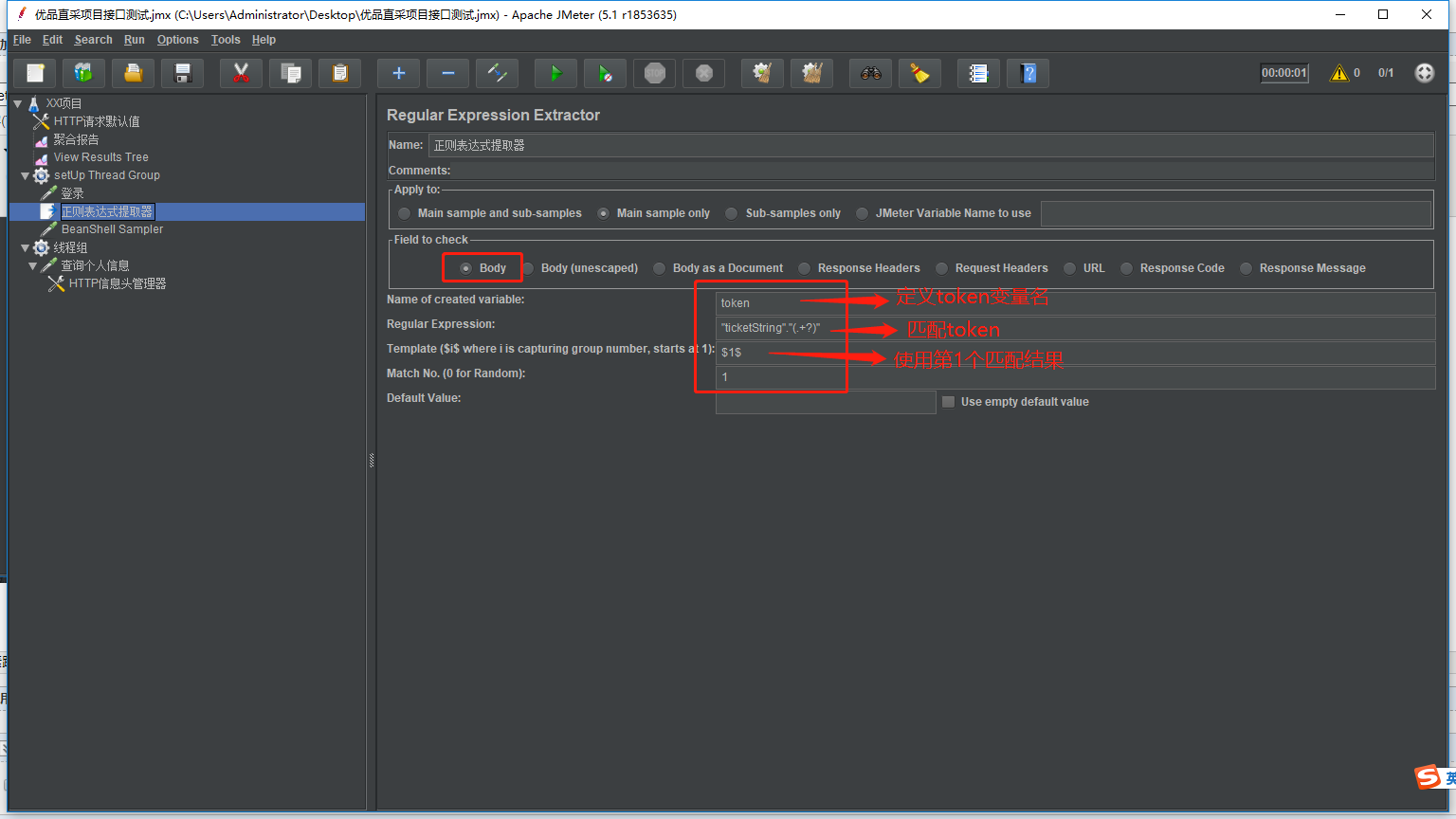Open the Options menu
Image resolution: width=1456 pixels, height=819 pixels.
[177, 40]
